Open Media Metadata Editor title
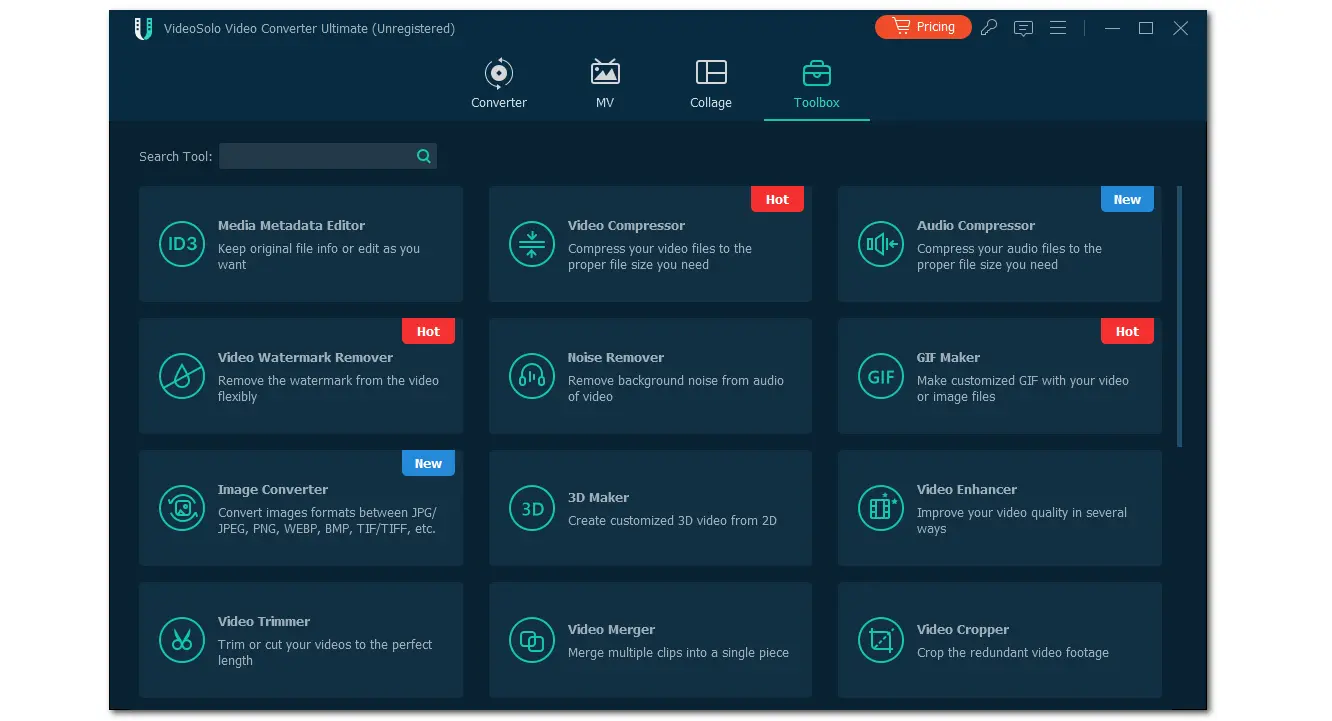Viewport: 1332px width, 721px height. coord(291,226)
